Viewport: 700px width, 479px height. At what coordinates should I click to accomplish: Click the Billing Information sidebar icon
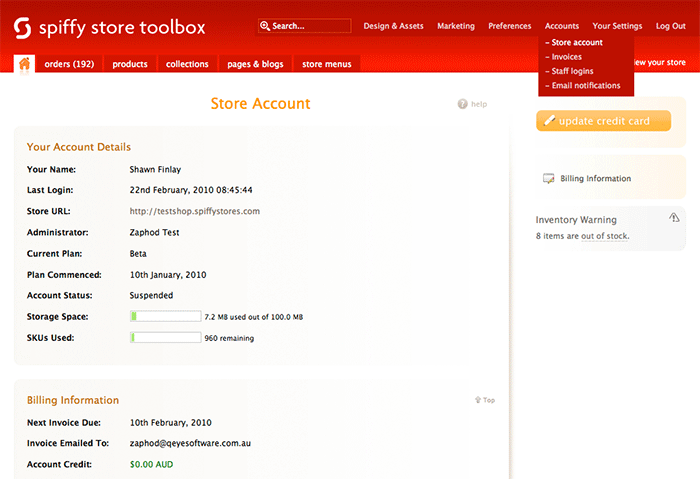548,179
